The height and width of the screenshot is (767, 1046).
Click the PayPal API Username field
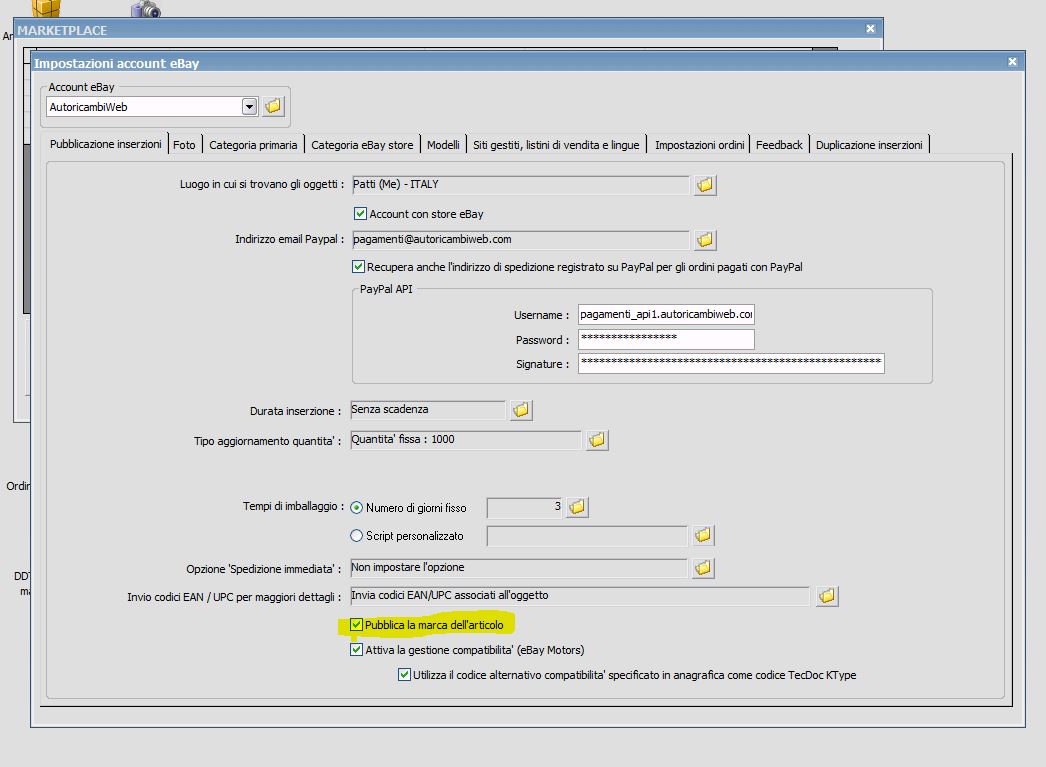(x=666, y=314)
